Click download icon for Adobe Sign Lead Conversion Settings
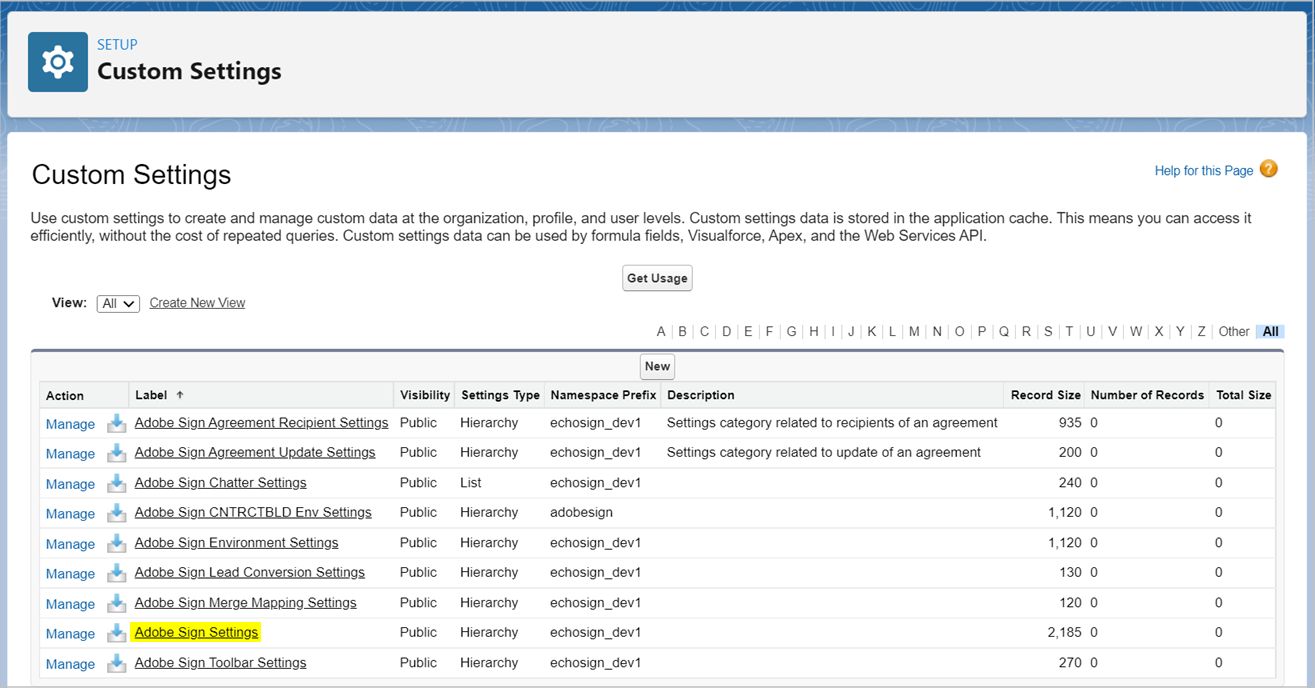The height and width of the screenshot is (688, 1315). point(117,573)
